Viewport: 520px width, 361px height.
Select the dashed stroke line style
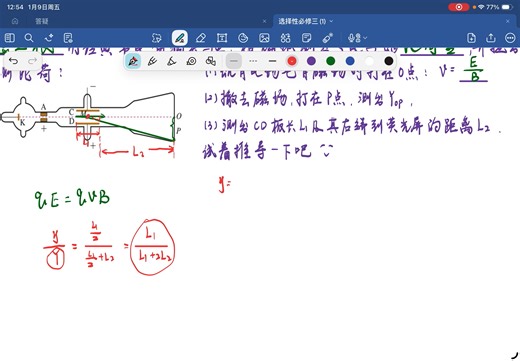pos(272,61)
